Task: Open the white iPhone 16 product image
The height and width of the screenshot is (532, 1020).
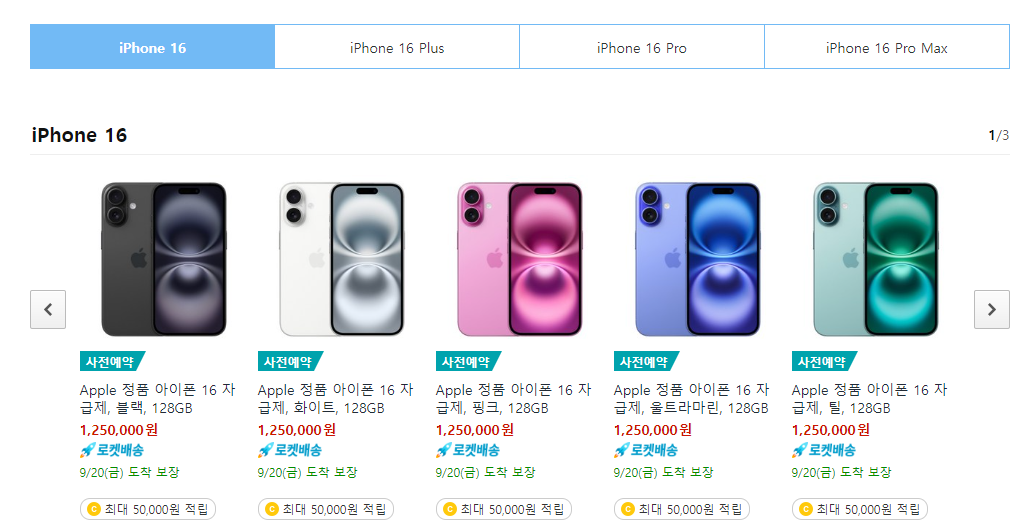Action: pyautogui.click(x=342, y=259)
